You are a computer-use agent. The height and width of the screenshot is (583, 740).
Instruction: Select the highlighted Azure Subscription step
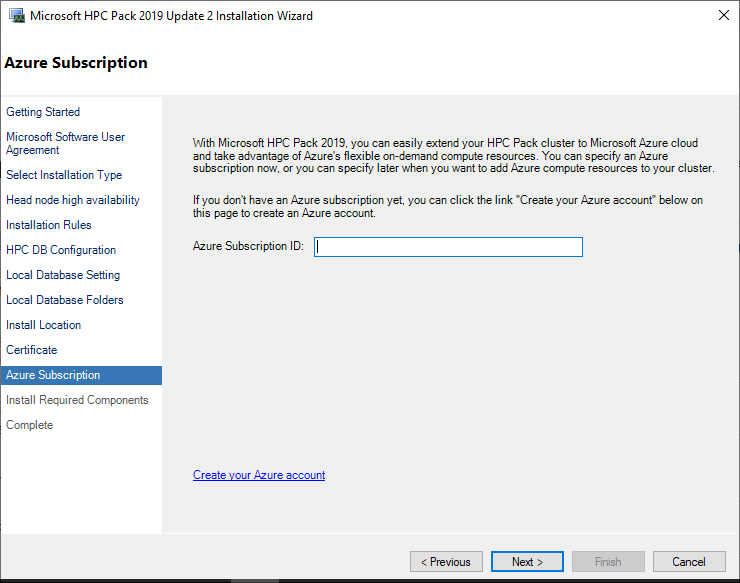pos(81,375)
